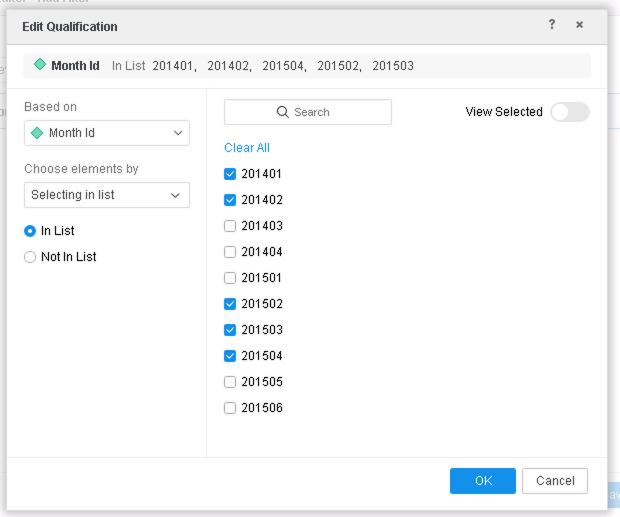This screenshot has width=620, height=517.
Task: Uncheck the 201502 checkbox
Action: point(230,304)
